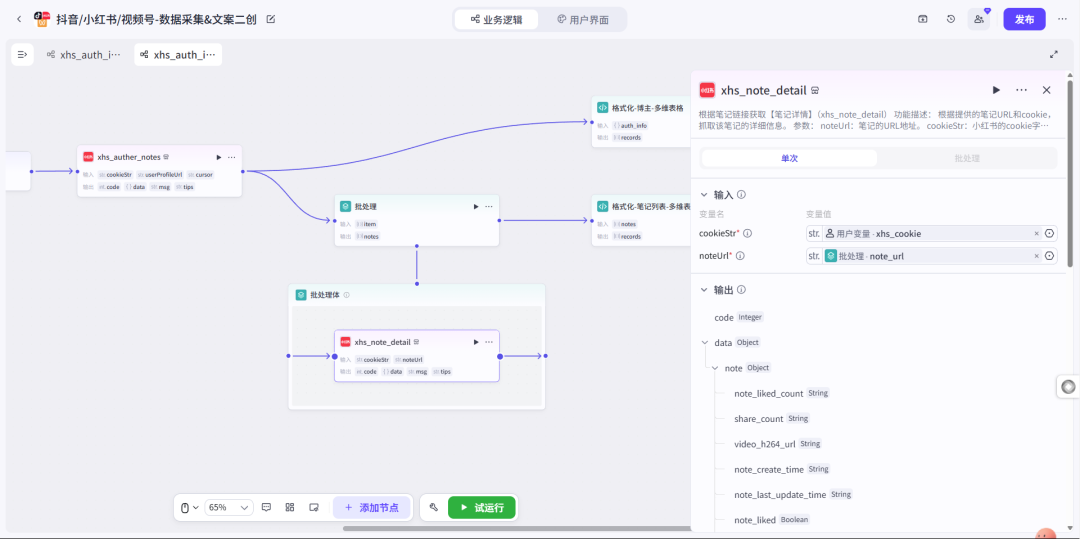Image resolution: width=1080 pixels, height=539 pixels.
Task: Go back with the top-left arrow
Action: point(19,19)
